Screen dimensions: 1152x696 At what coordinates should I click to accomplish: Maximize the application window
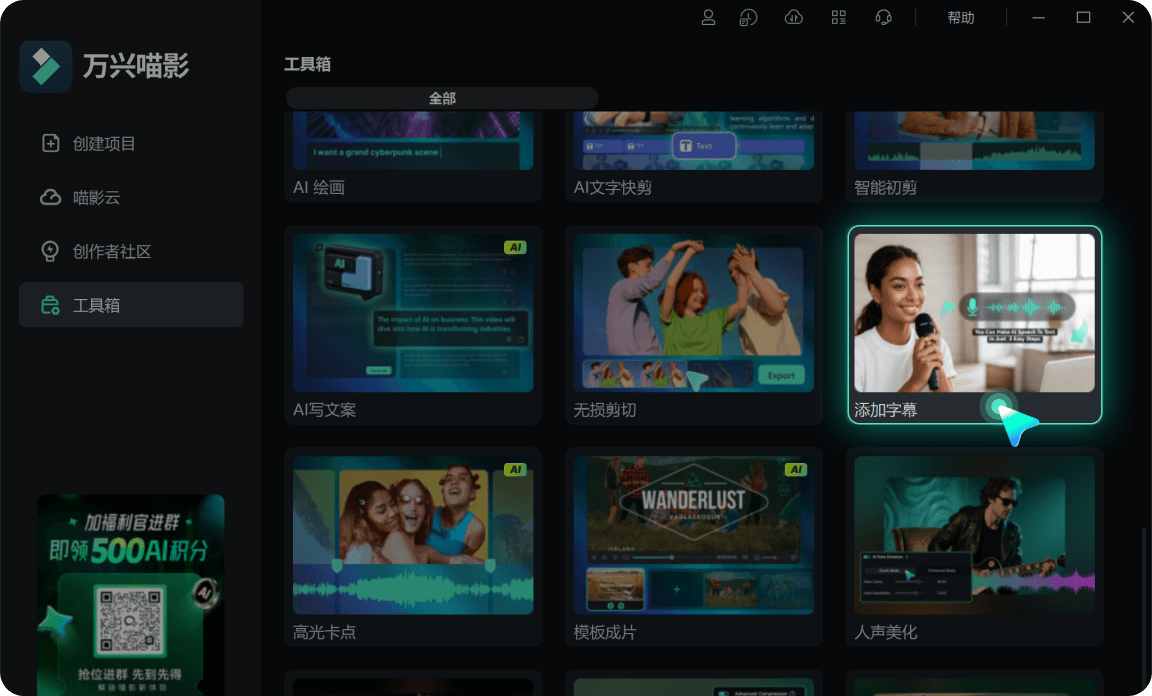(1083, 18)
